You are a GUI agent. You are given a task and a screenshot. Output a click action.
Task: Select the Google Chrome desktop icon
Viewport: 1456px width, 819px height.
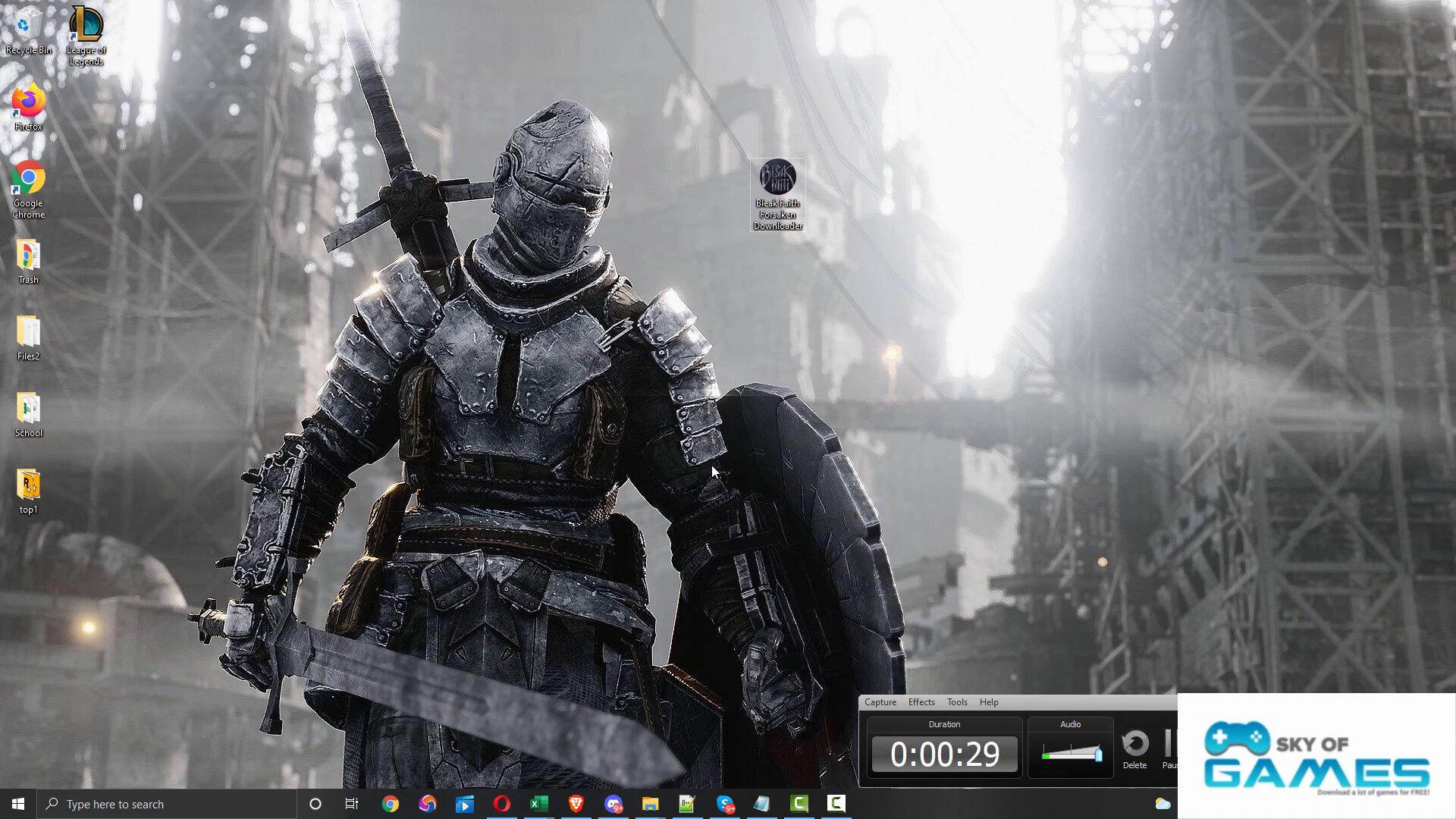pos(28,180)
